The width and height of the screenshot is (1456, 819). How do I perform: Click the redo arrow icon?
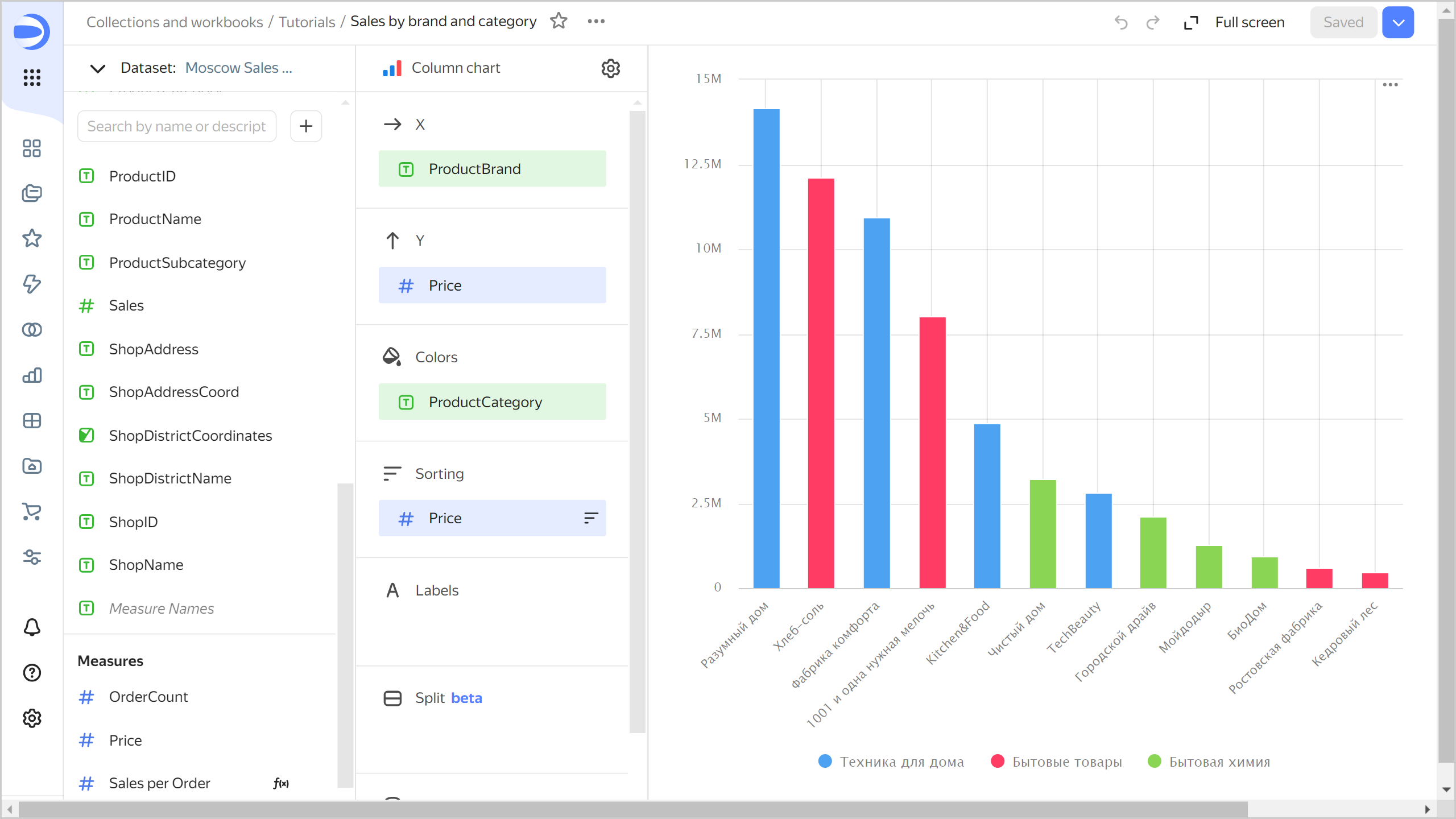coord(1153,22)
